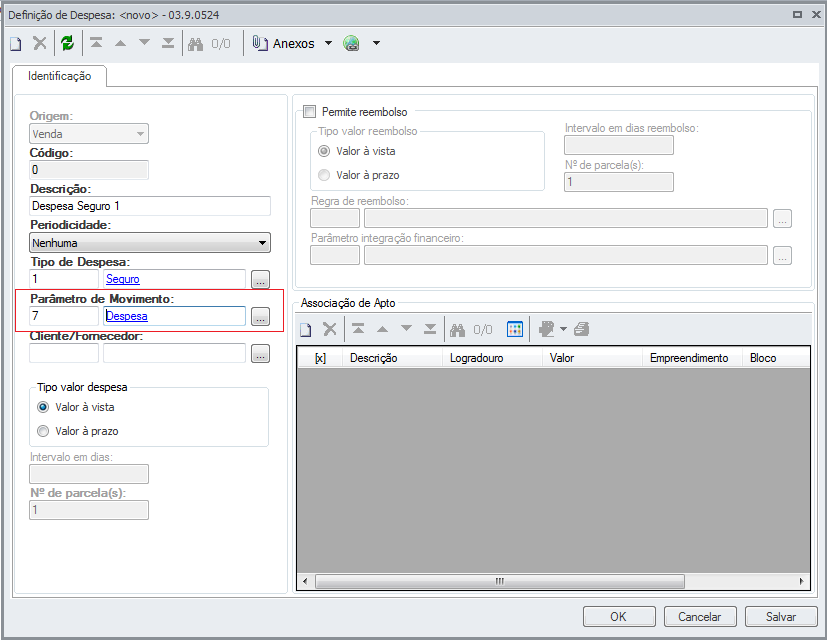Click lookup button for Cliente/Fornecedor
827x641 pixels.
[x=260, y=353]
